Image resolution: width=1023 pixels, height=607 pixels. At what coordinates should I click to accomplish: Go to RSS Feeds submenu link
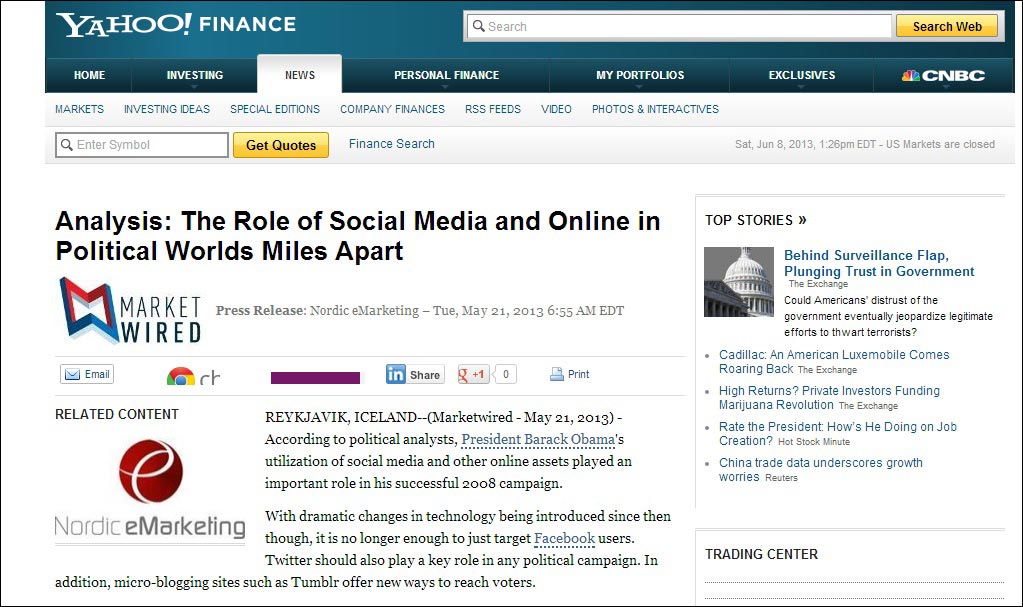(x=492, y=109)
